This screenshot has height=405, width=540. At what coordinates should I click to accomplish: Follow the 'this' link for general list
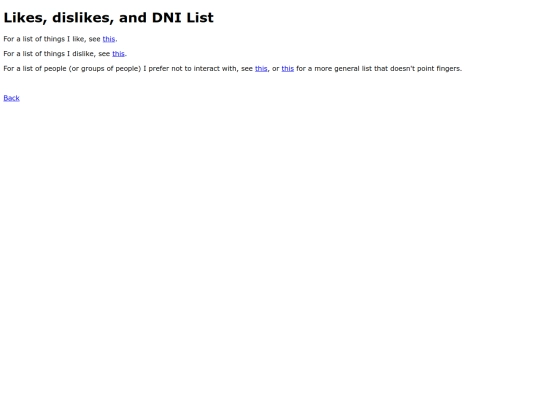288,69
